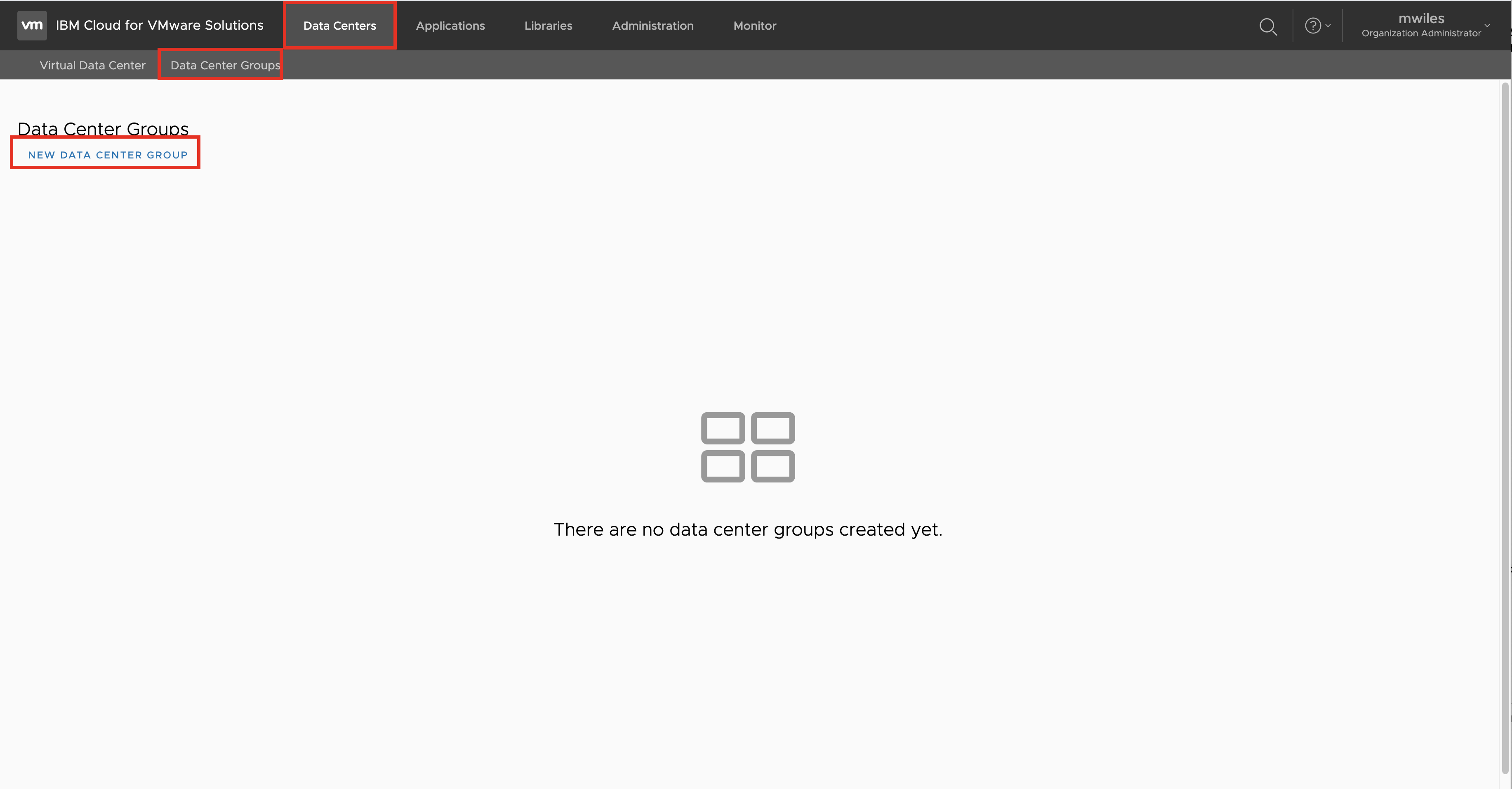Click the Data Center Groups page heading

click(103, 129)
